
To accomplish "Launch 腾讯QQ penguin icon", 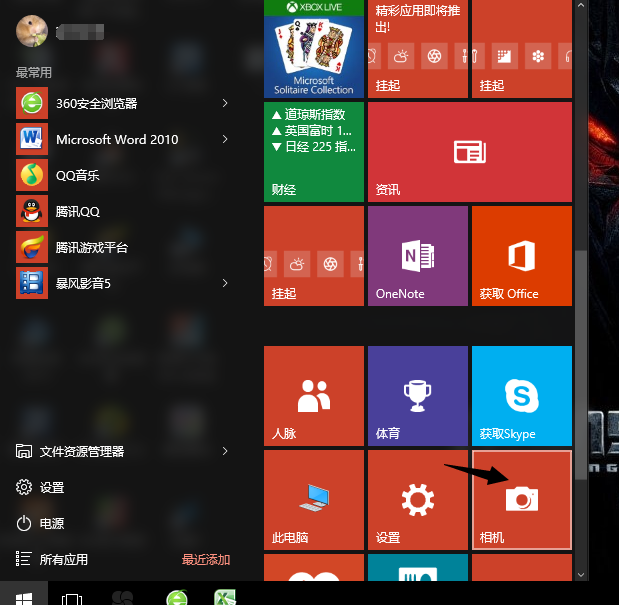I will click(32, 211).
